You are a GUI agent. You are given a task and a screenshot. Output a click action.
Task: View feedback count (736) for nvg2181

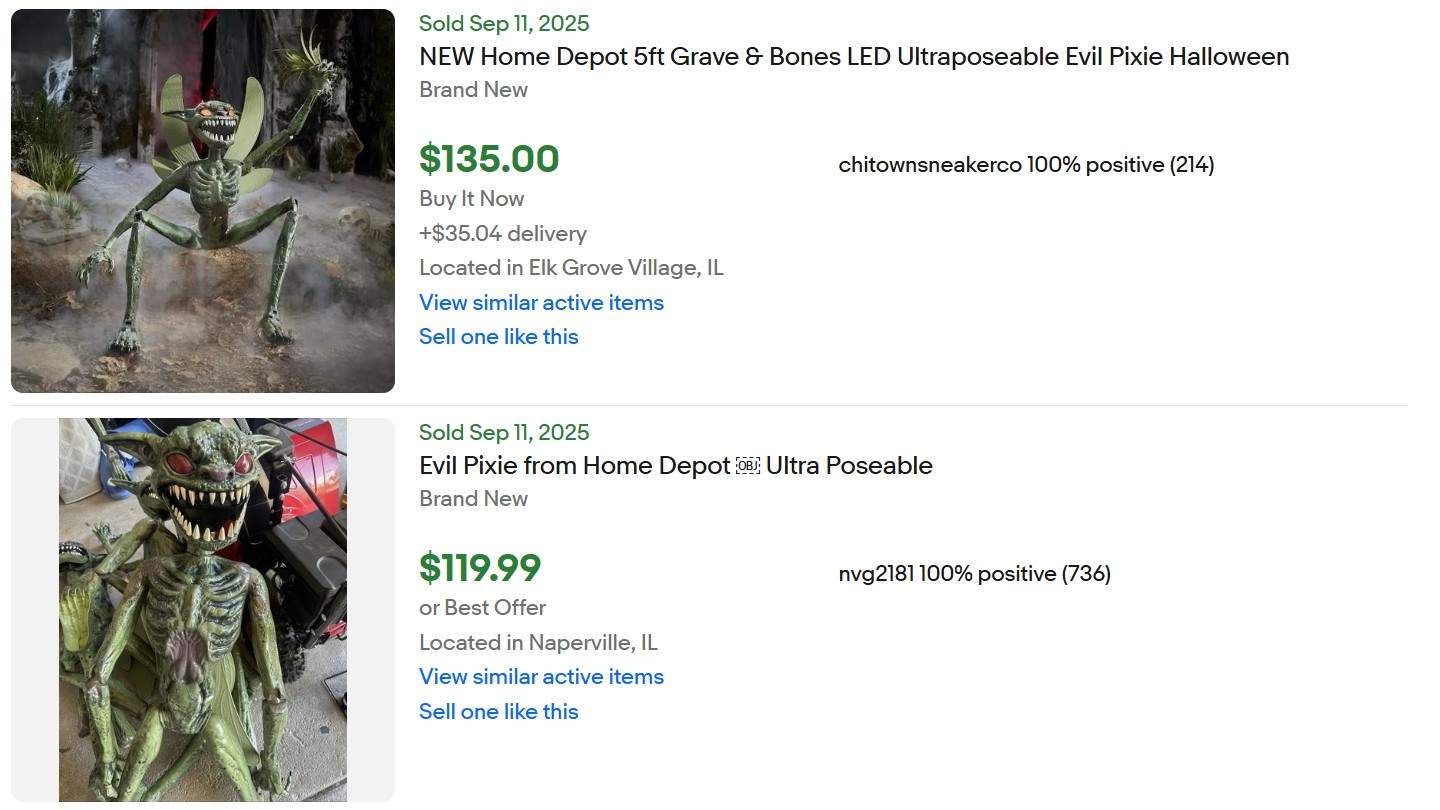tap(1086, 573)
